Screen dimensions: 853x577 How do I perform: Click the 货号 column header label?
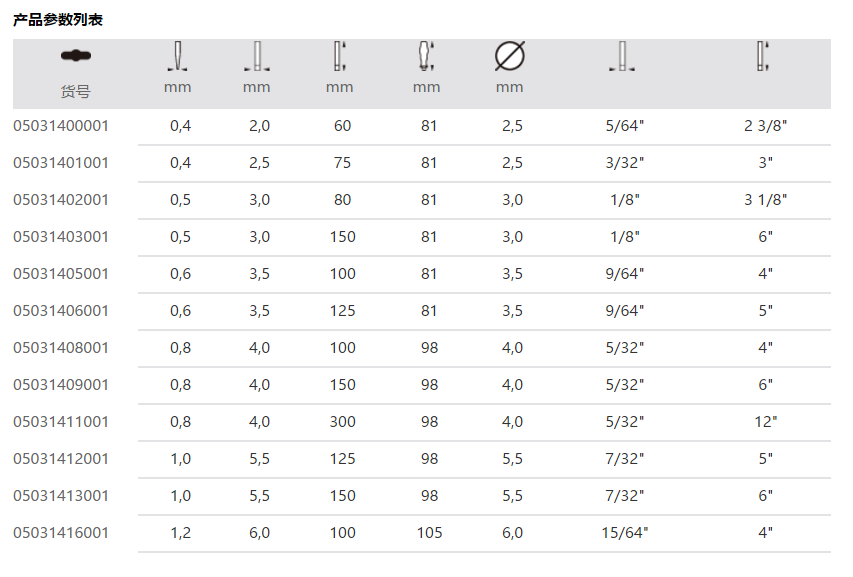(x=75, y=91)
